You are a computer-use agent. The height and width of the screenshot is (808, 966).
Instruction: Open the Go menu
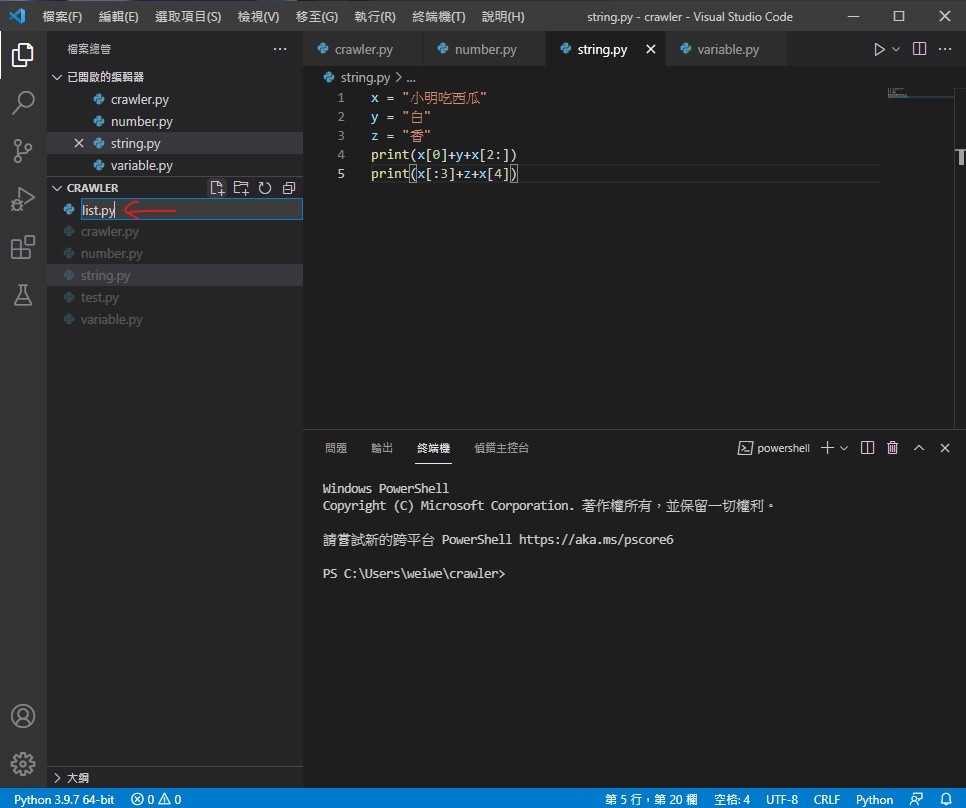(317, 17)
